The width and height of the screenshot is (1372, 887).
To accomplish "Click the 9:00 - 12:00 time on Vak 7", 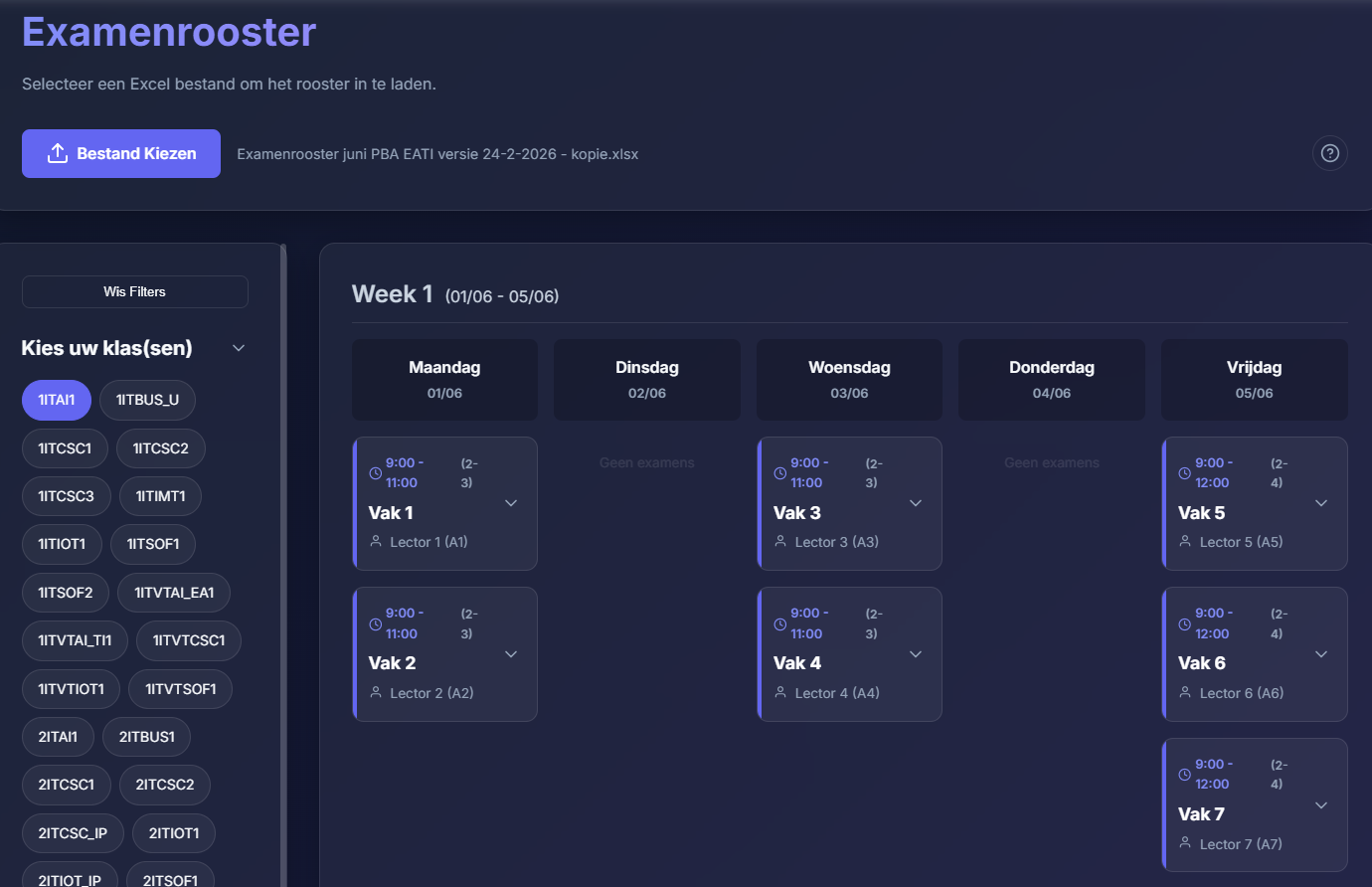I will (1214, 774).
